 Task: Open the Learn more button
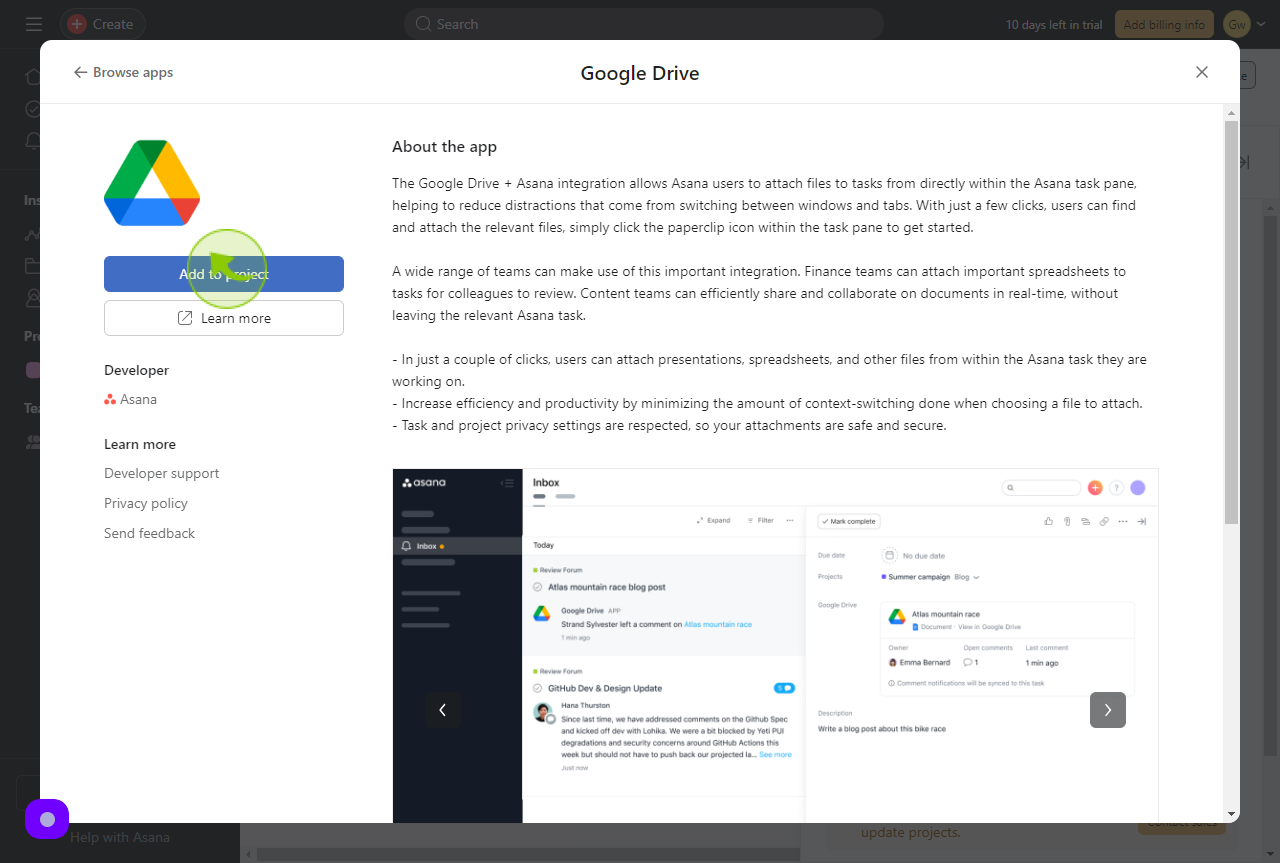pyautogui.click(x=224, y=318)
